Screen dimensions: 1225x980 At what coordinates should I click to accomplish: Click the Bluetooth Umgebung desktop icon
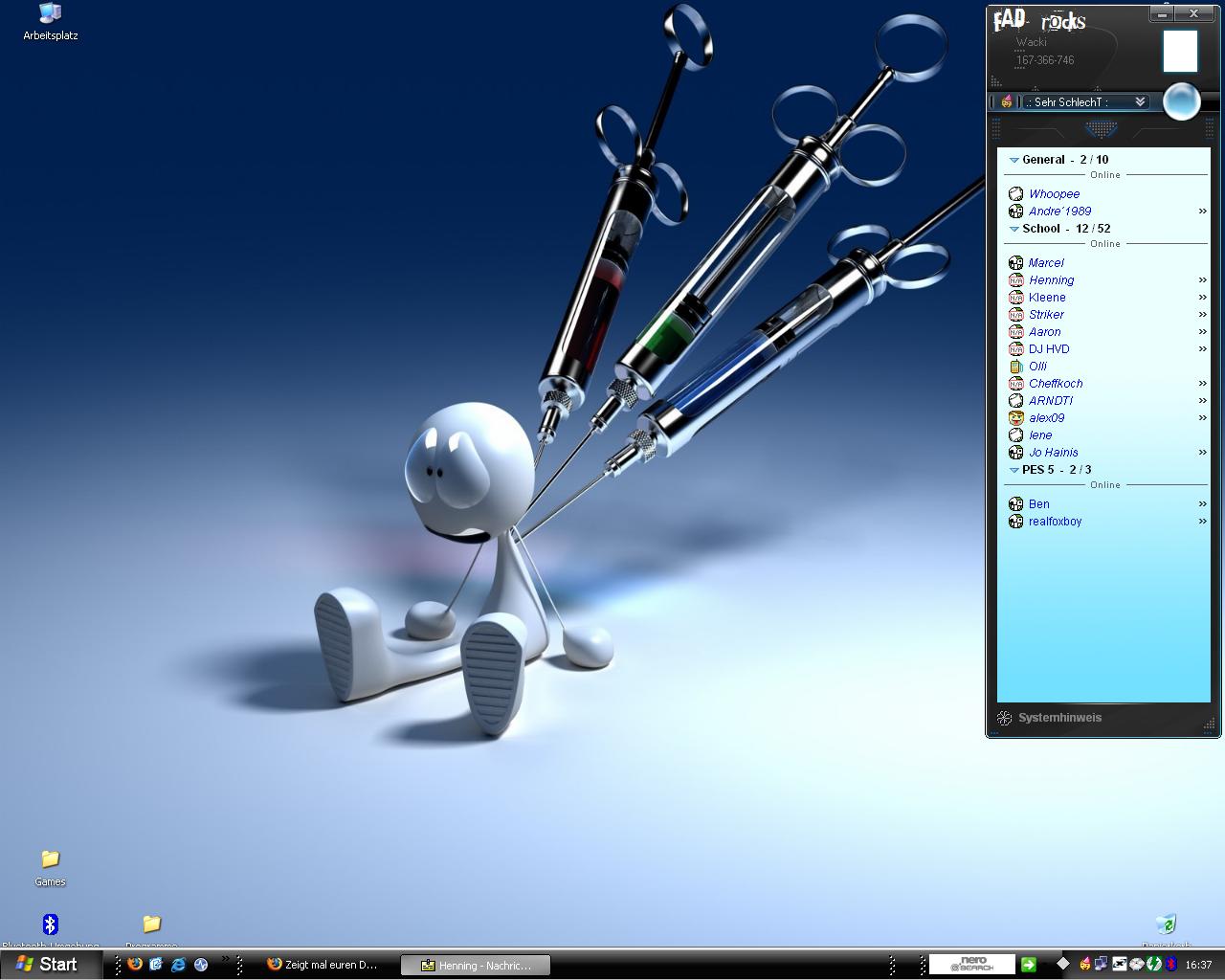pyautogui.click(x=50, y=930)
